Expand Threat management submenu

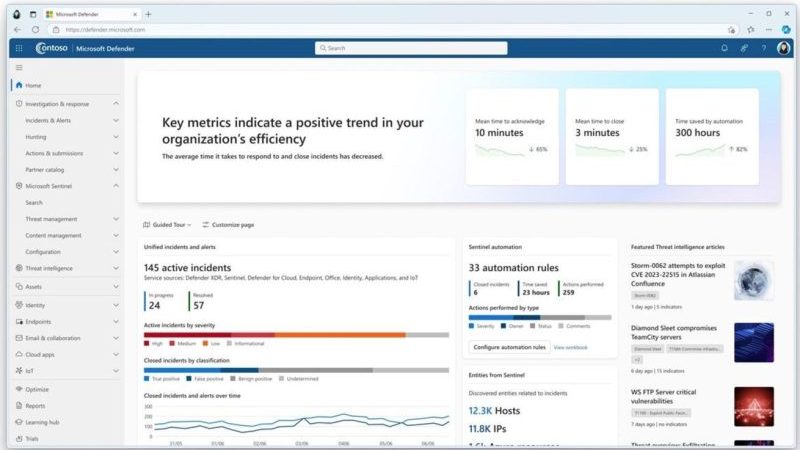[x=116, y=219]
